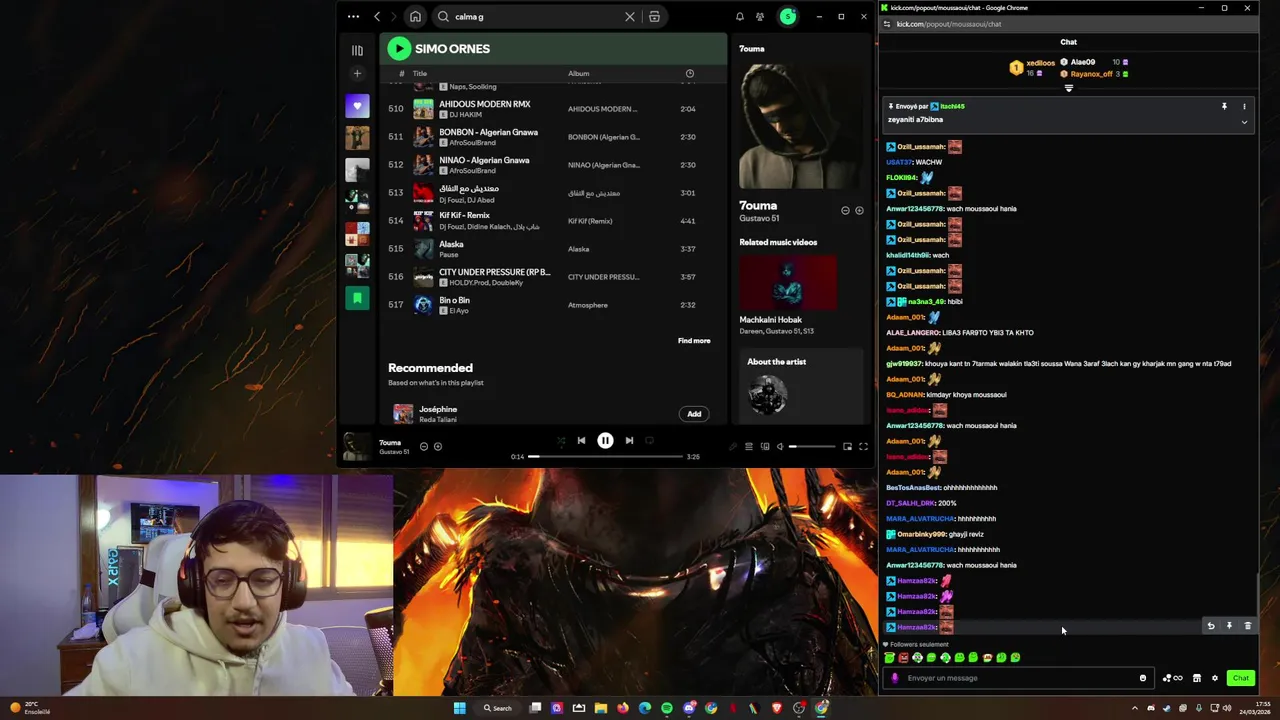Send message with green Chat button
The width and height of the screenshot is (1280, 720).
coord(1241,678)
